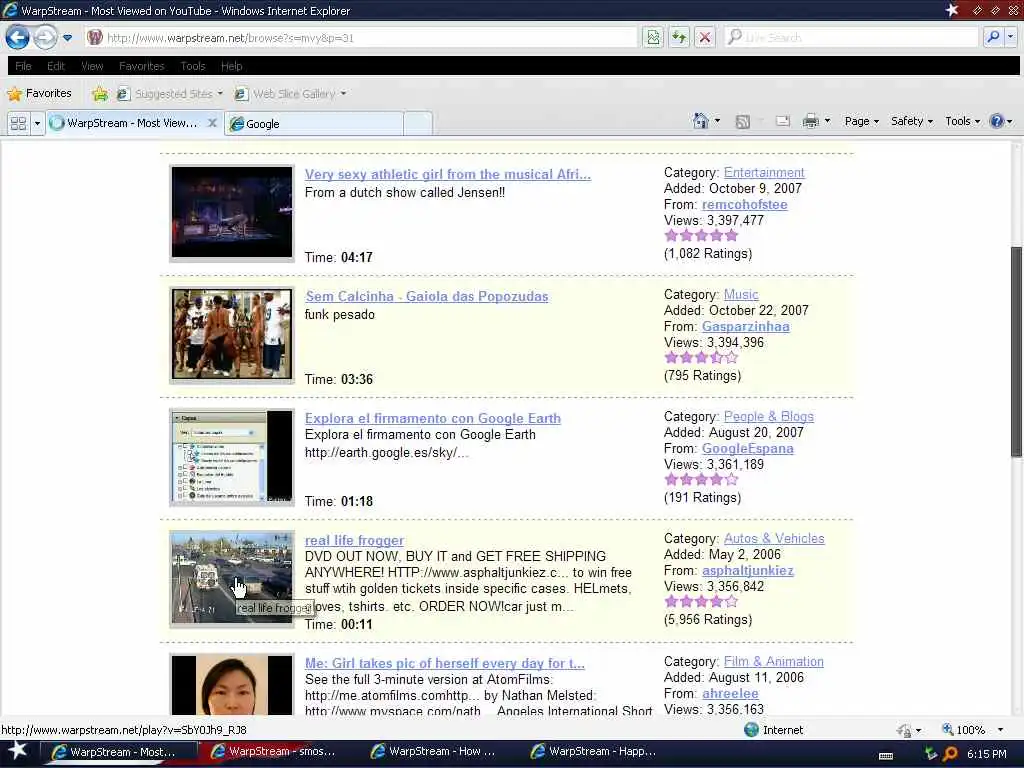The image size is (1024, 768).
Task: Open the Print options dropdown arrow
Action: (x=827, y=121)
